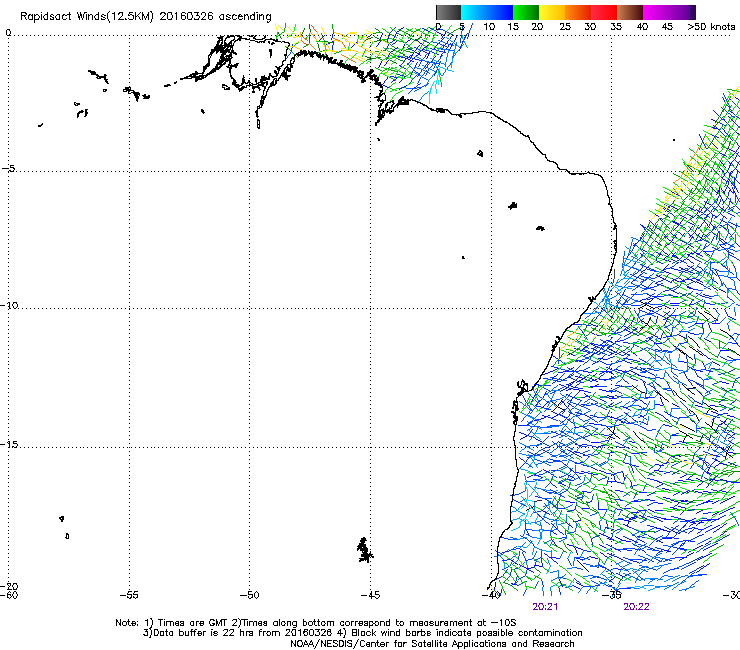Click the red 30-35 knots legend band
The width and height of the screenshot is (740, 650).
604,12
